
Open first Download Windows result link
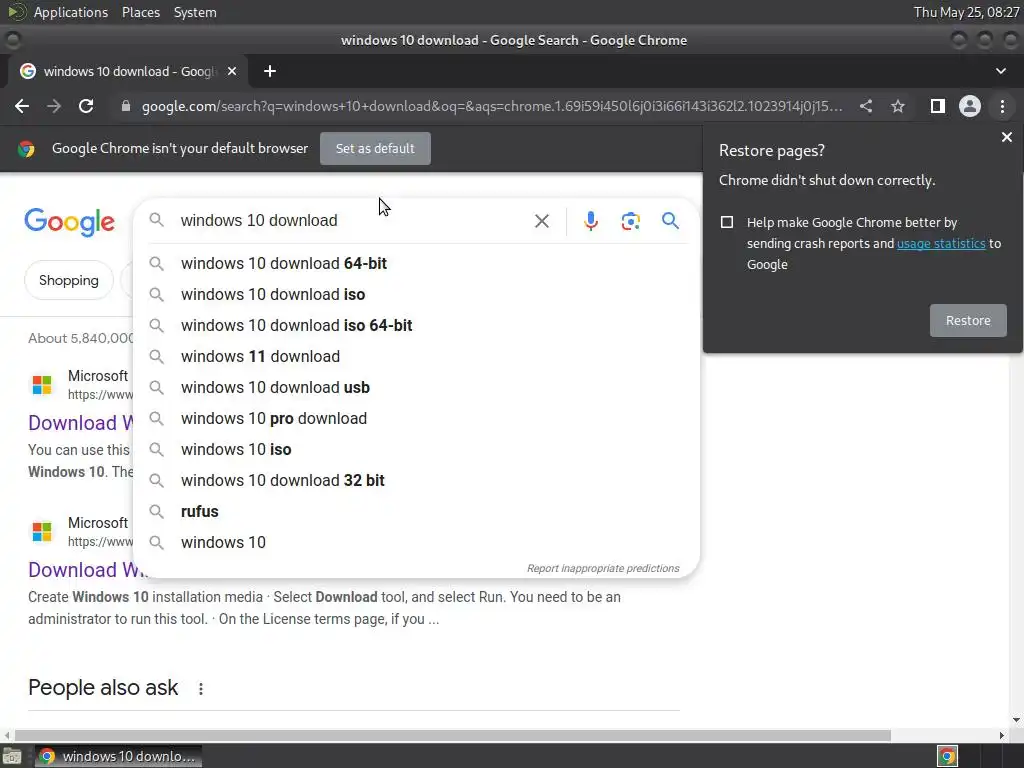click(x=80, y=423)
